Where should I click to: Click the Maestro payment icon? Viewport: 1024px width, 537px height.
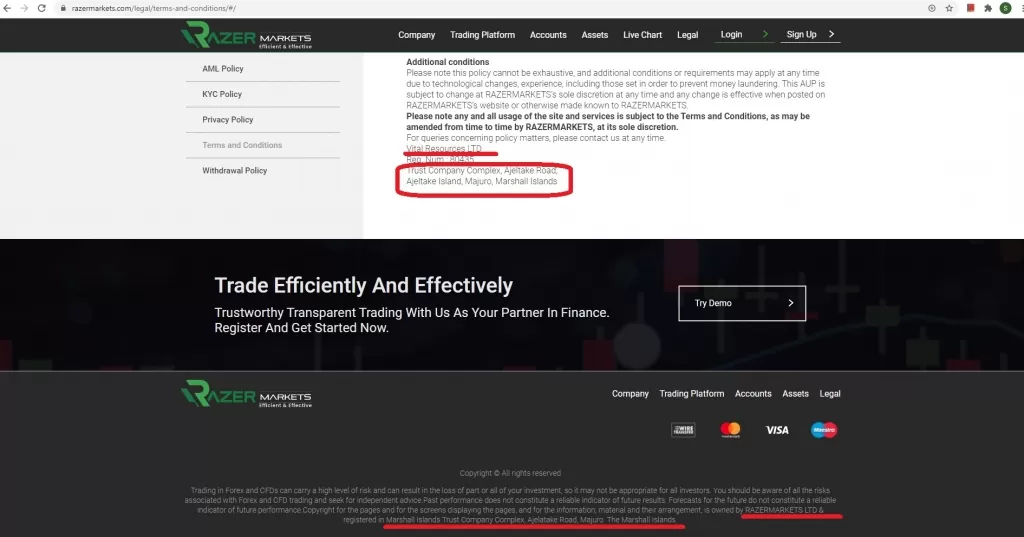click(824, 430)
